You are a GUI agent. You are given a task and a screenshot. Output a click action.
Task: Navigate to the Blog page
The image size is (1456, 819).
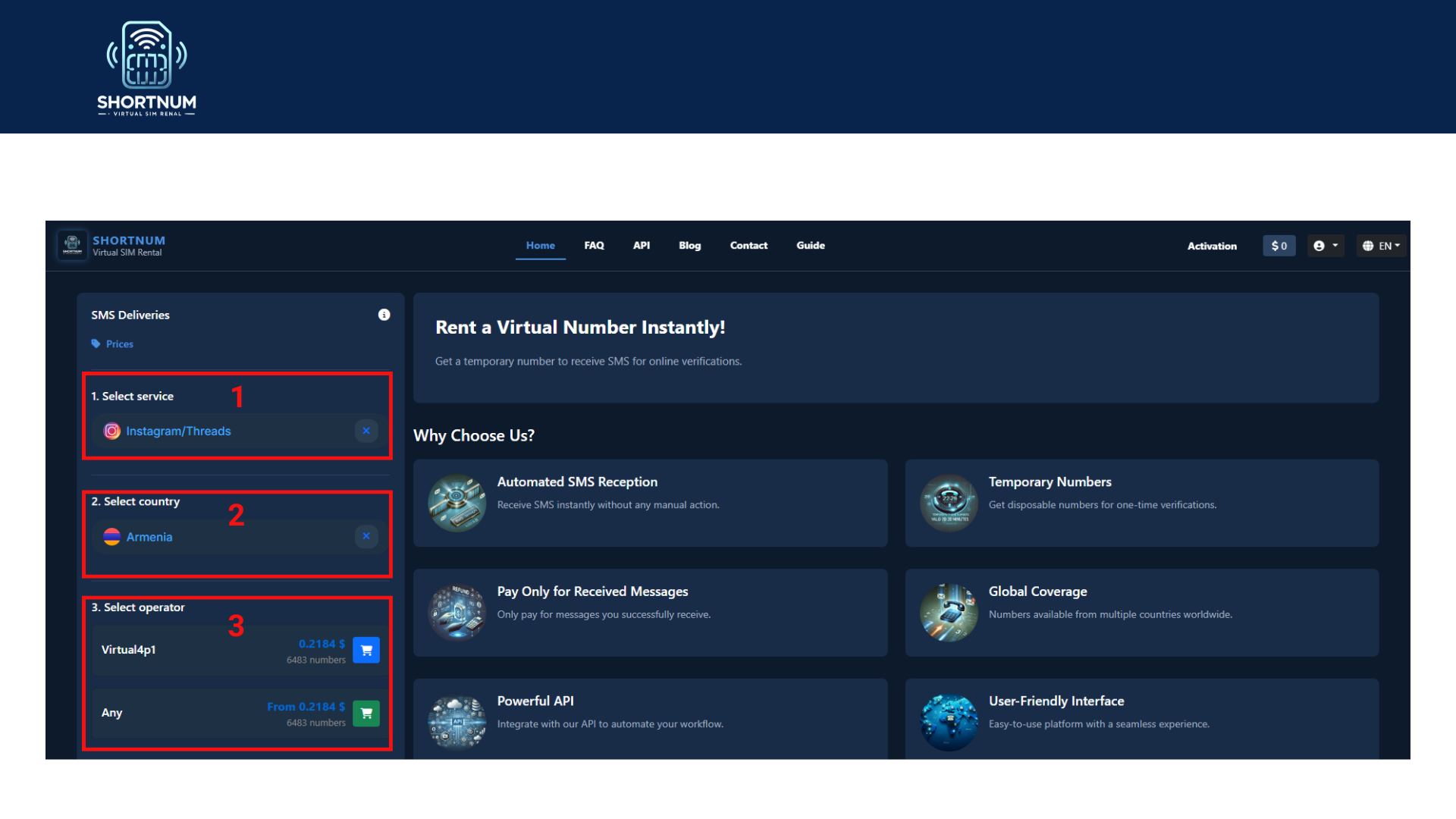click(689, 246)
